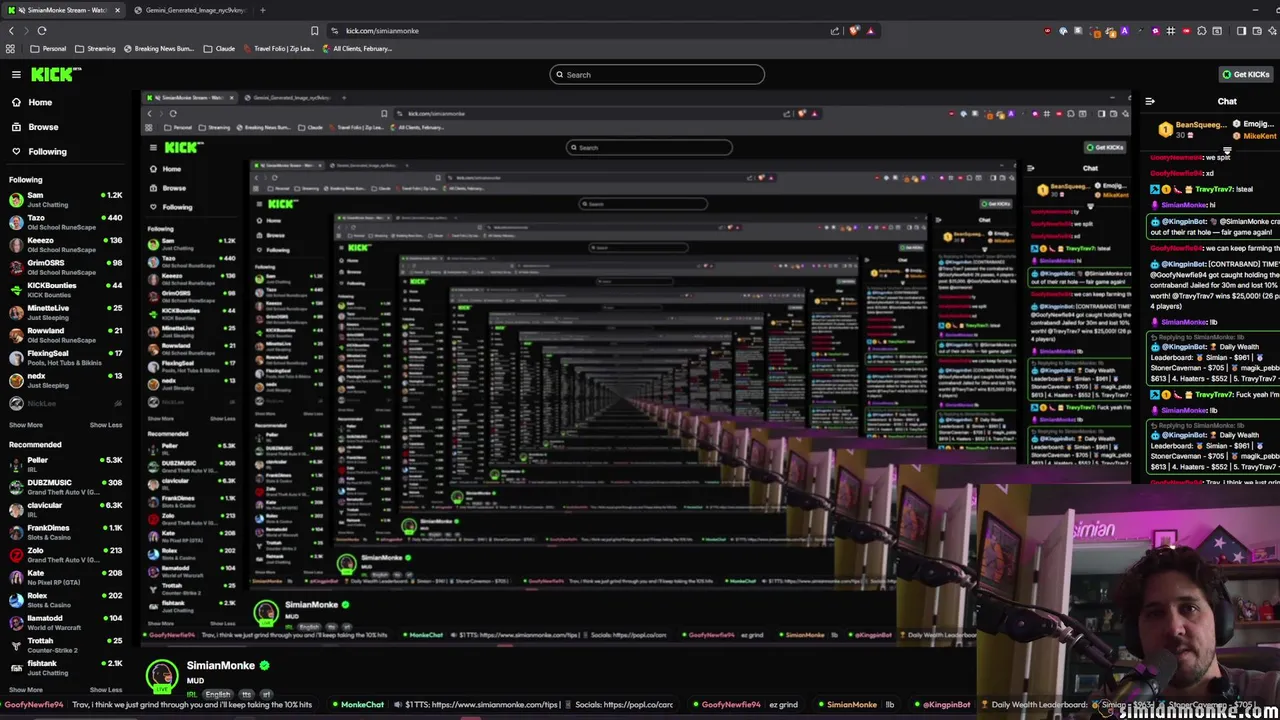Open clavicular channel in outer Recommended list
This screenshot has width=1280, height=720.
tap(65, 510)
